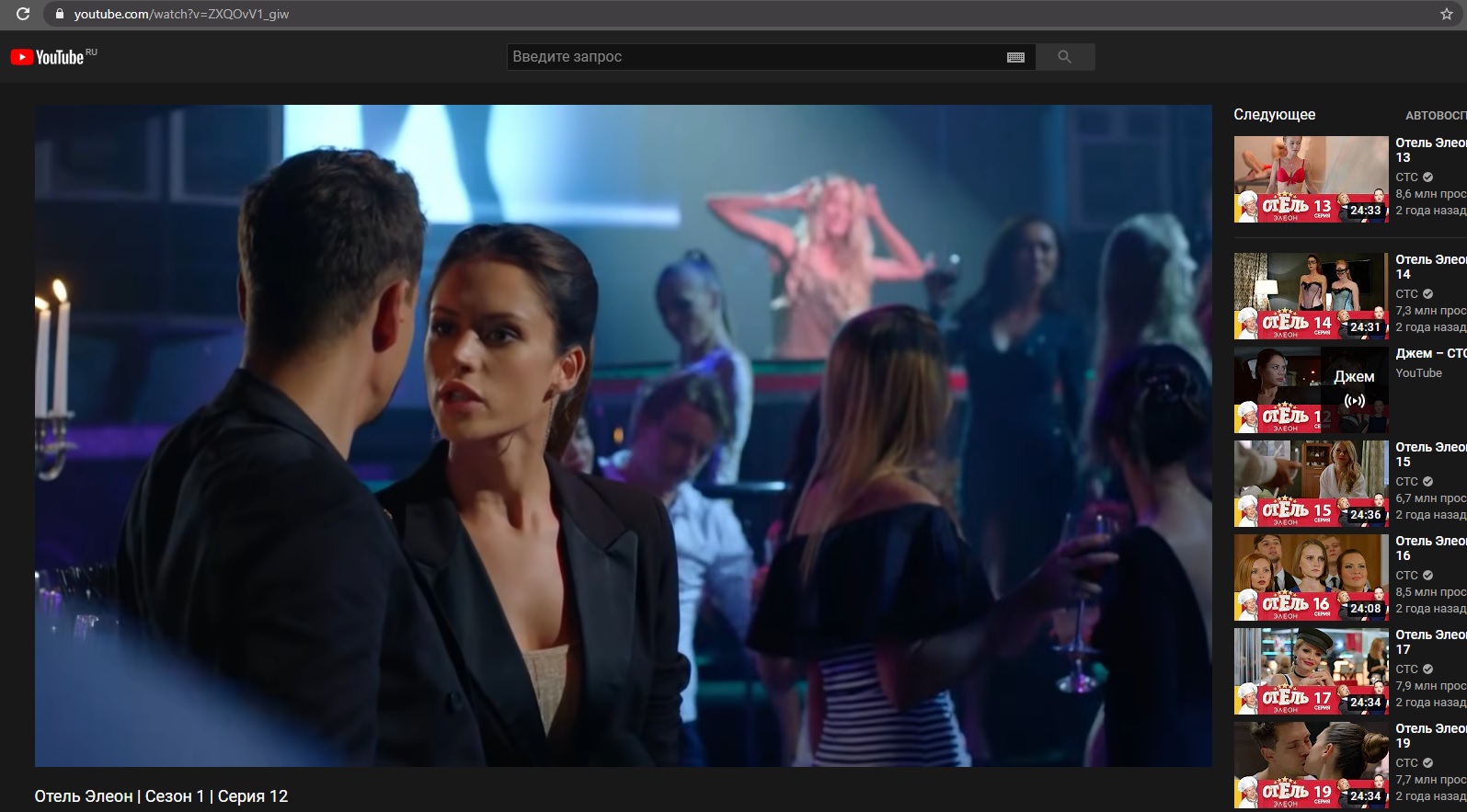Visit the СТС channel from the episode 16 row
The height and width of the screenshot is (812, 1467).
coord(1407,576)
